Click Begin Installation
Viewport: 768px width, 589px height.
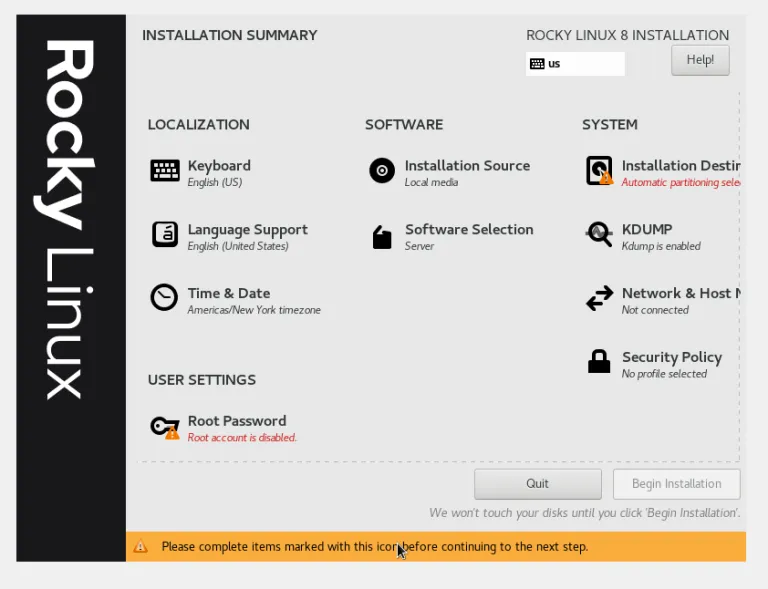click(x=676, y=484)
